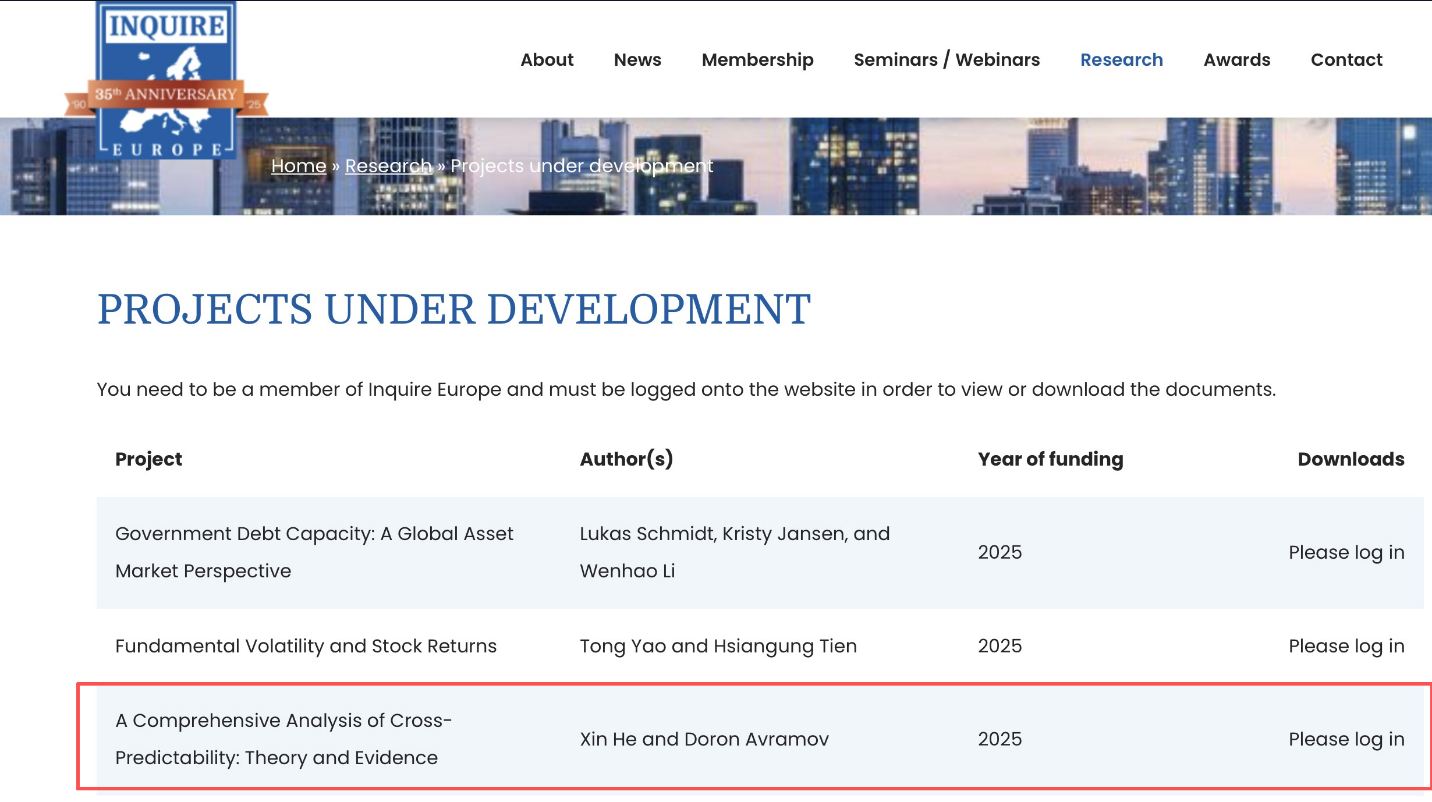Open the About menu item
1432x802 pixels.
coord(547,60)
